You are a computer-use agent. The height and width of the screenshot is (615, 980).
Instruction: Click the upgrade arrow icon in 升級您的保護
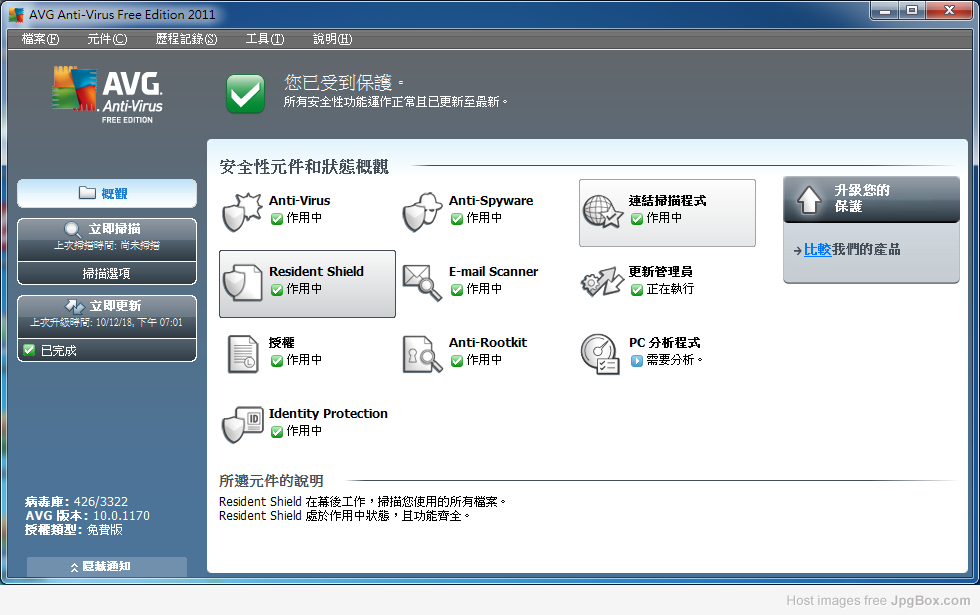pyautogui.click(x=809, y=199)
